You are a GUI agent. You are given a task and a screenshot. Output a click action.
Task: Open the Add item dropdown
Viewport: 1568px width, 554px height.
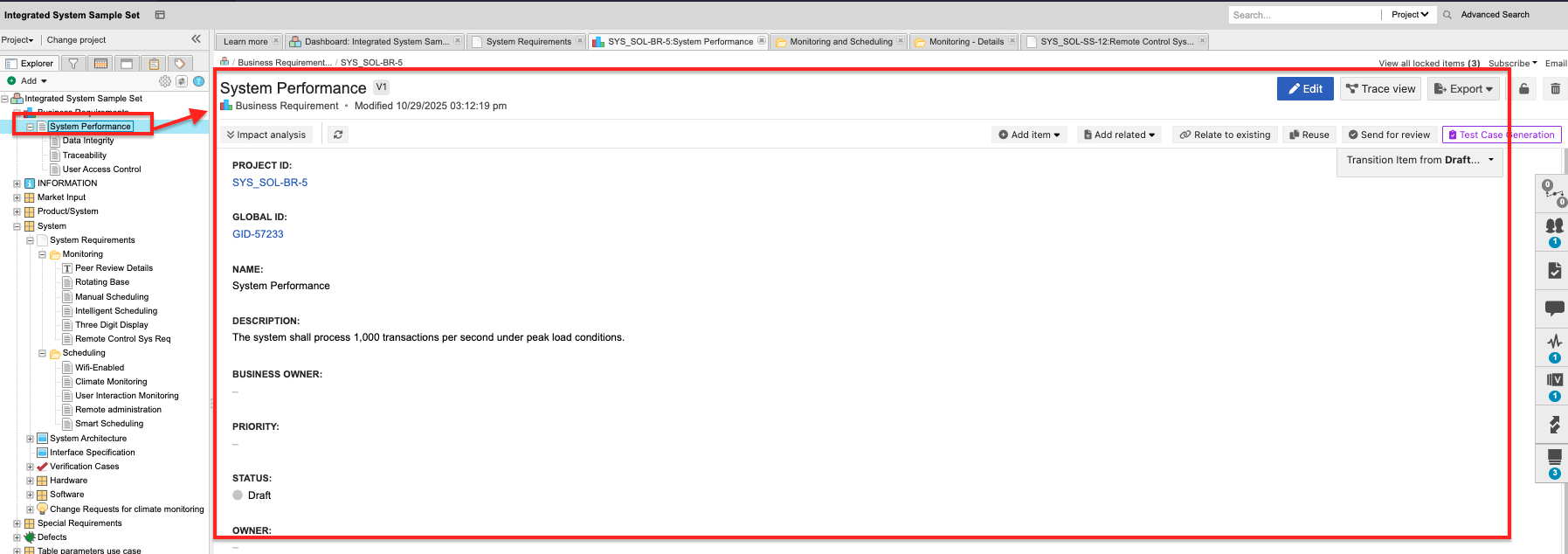tap(1029, 135)
